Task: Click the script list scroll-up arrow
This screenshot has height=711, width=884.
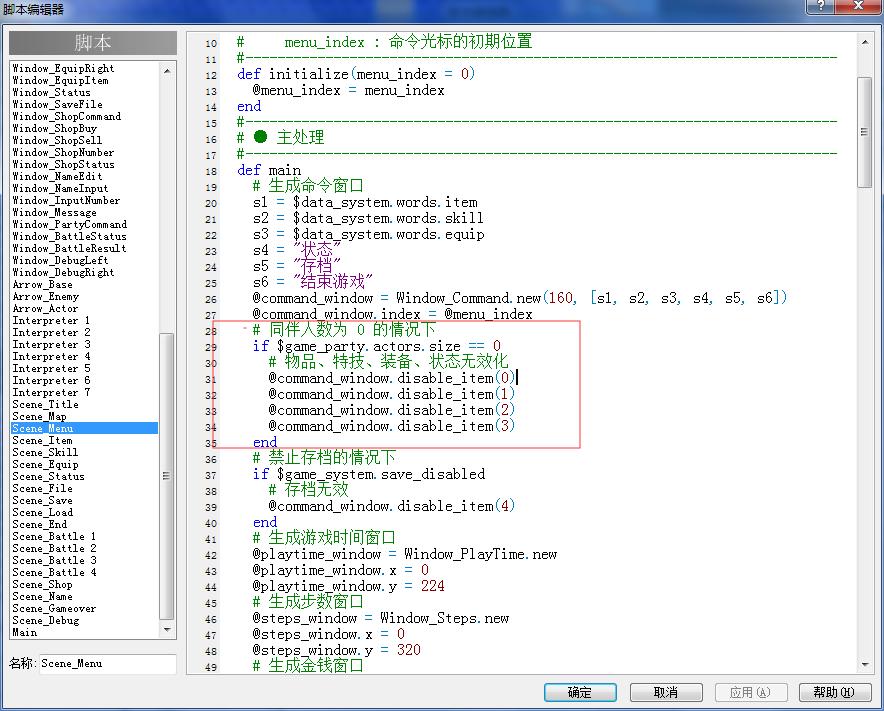Action: click(x=167, y=70)
